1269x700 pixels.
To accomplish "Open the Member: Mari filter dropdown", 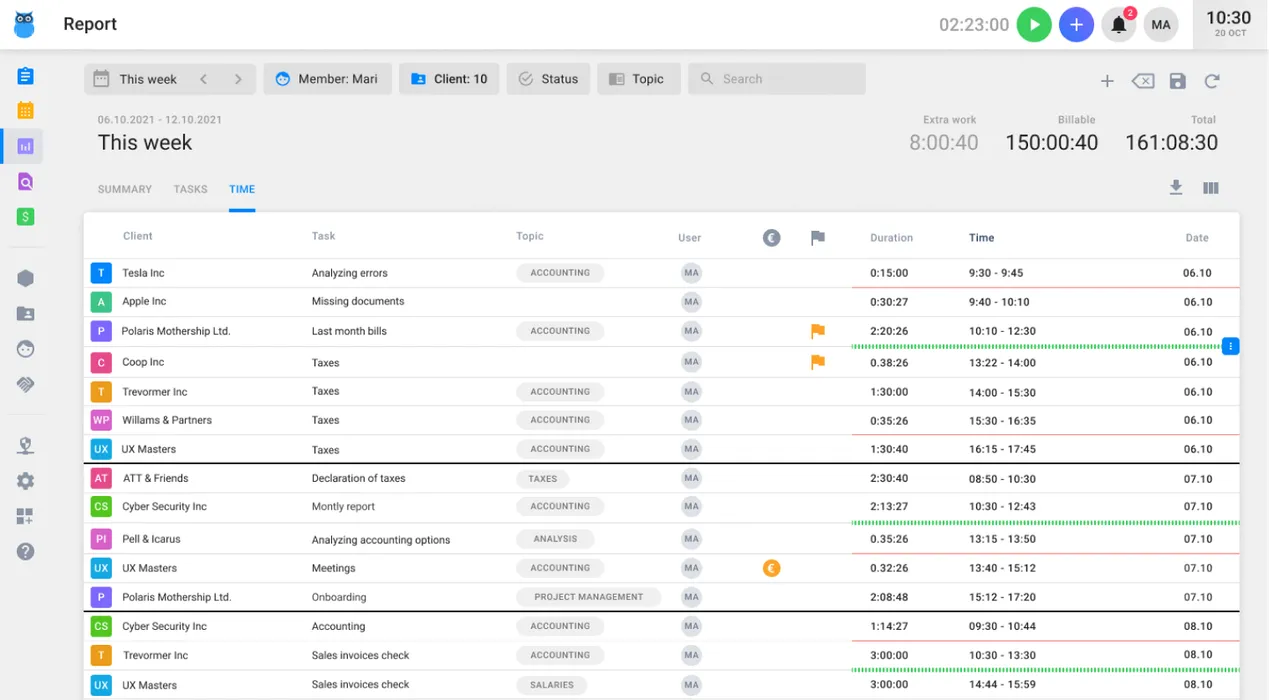I will point(327,78).
